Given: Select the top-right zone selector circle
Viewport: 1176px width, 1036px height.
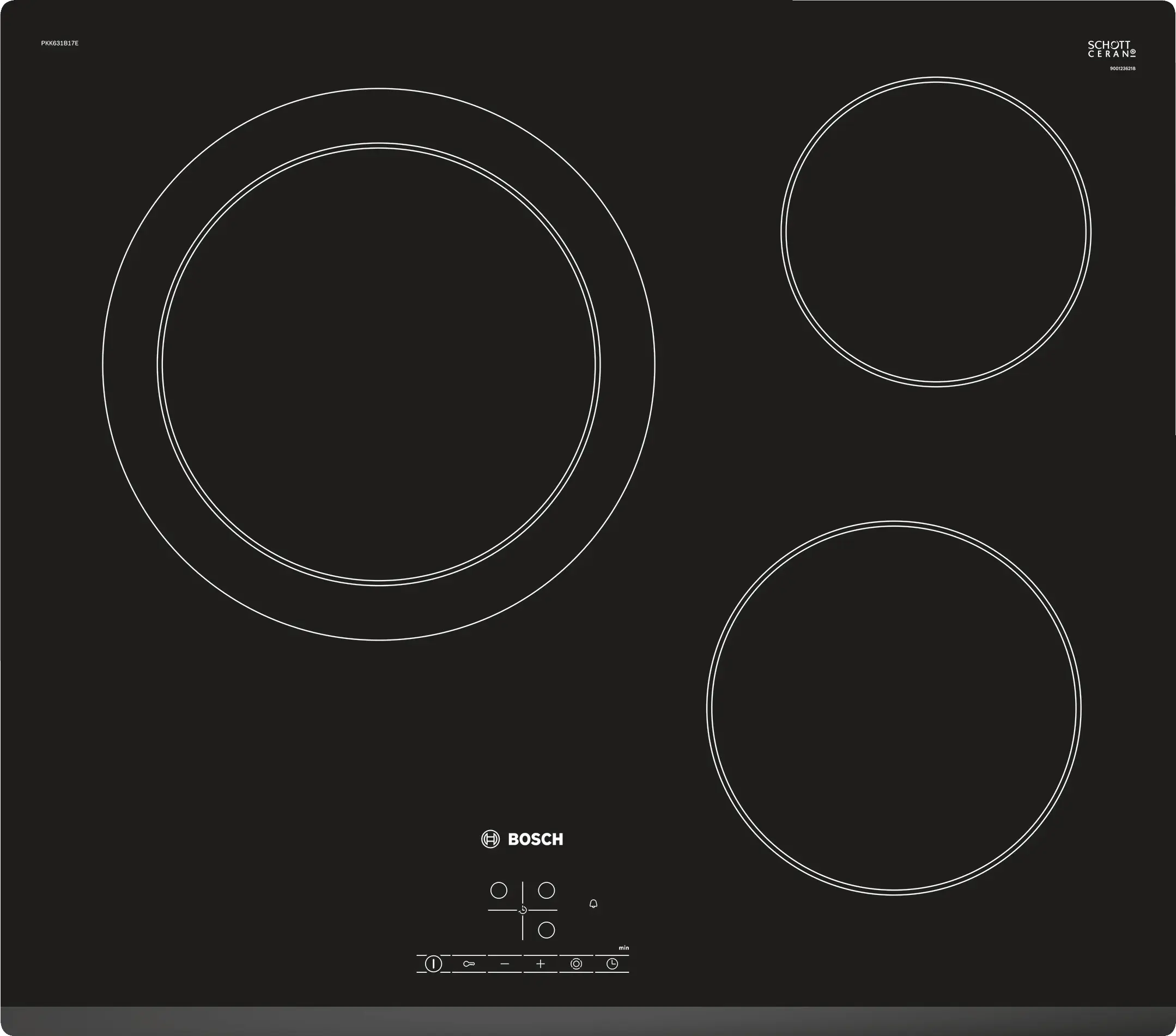Looking at the screenshot, I should coord(546,891).
